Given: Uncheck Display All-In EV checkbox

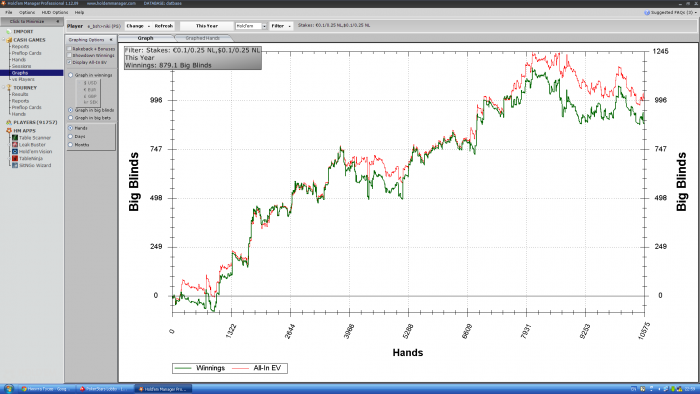Looking at the screenshot, I should [69, 62].
